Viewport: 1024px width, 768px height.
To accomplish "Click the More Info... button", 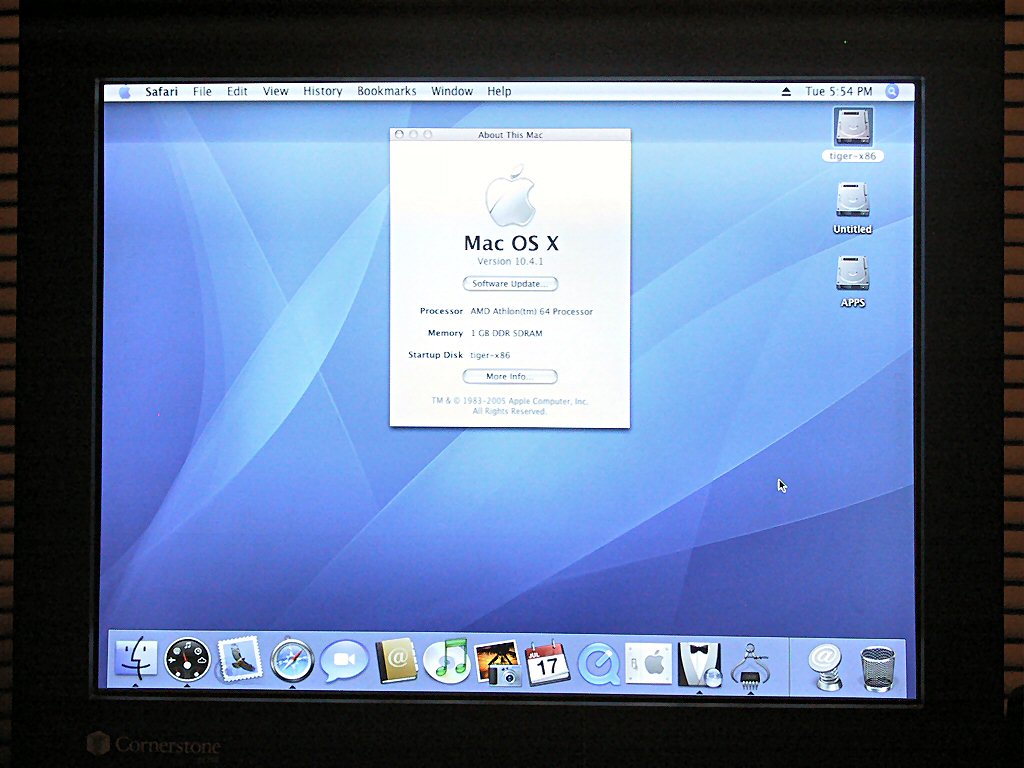I will tap(510, 376).
